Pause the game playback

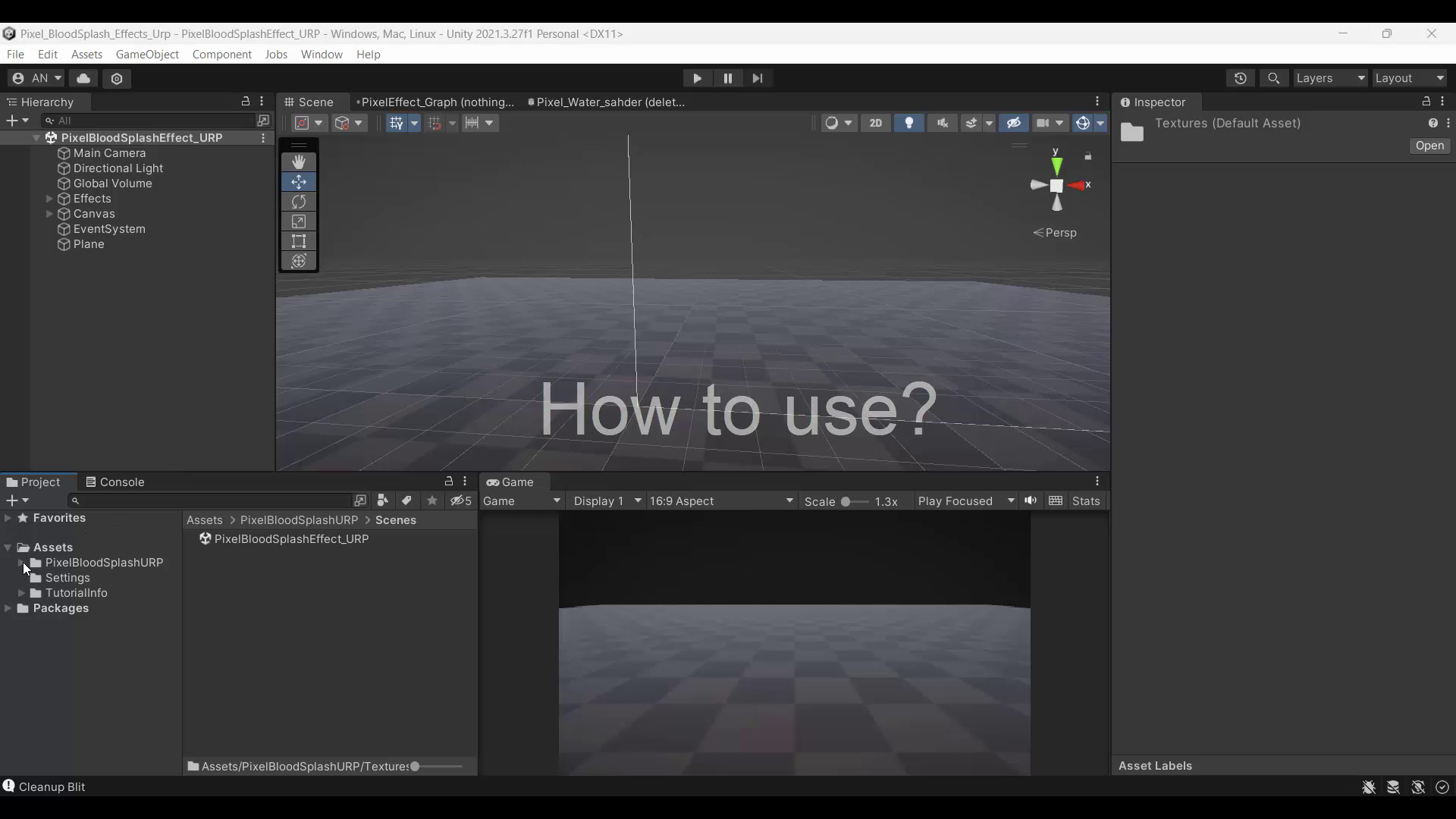727,78
